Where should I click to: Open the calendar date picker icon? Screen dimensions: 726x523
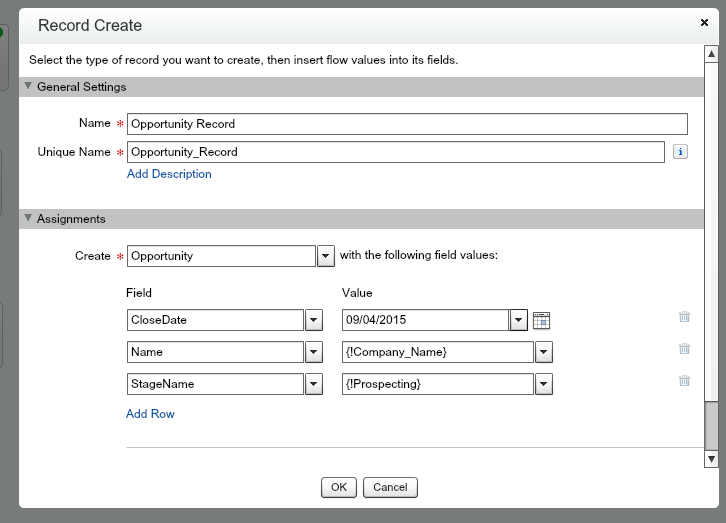coord(541,320)
